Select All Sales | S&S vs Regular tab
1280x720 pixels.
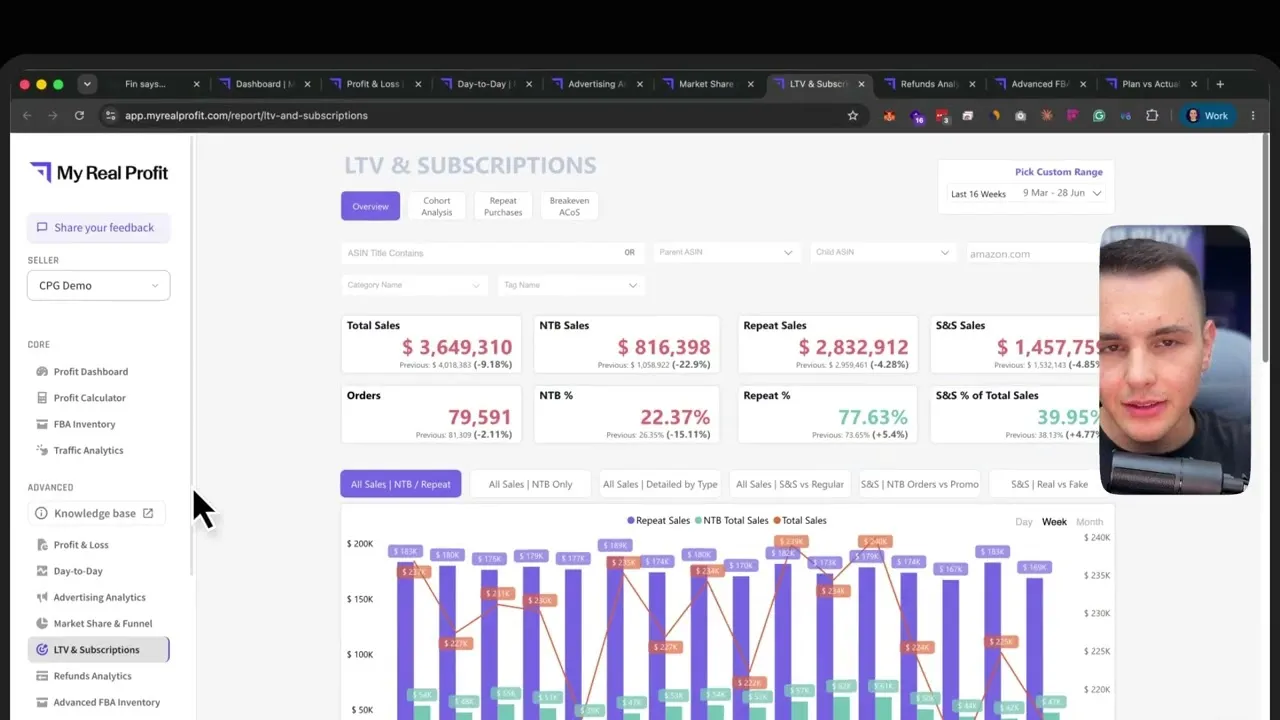pyautogui.click(x=790, y=484)
